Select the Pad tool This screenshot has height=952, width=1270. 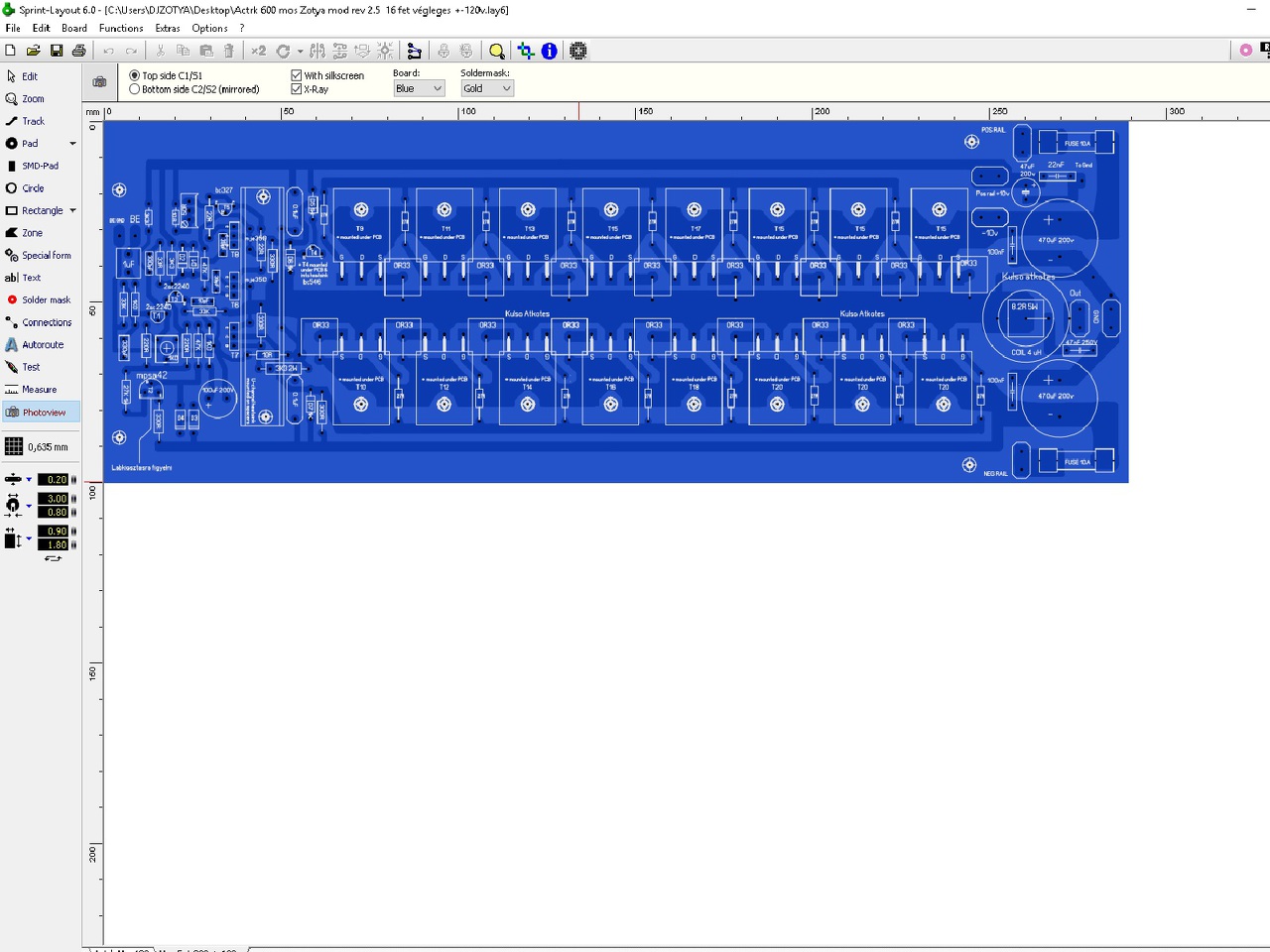tap(32, 144)
